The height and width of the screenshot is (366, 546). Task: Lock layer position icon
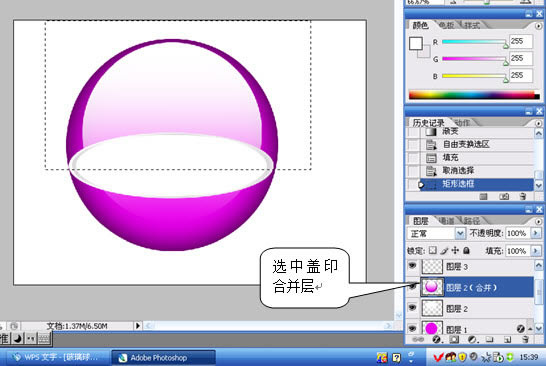click(455, 250)
